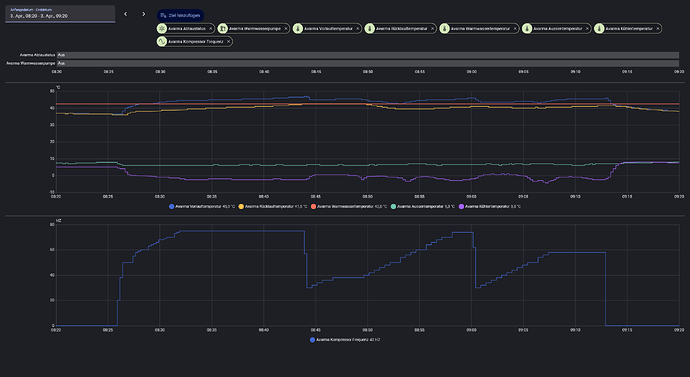Toggle the Aussentemperatur series in the legend
Viewport: 690px width, 377px height.
(423, 206)
